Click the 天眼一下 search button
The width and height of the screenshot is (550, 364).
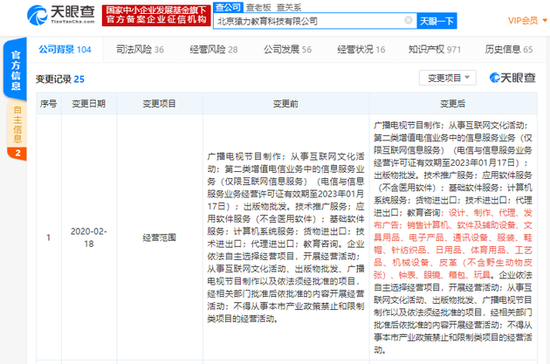[x=437, y=21]
